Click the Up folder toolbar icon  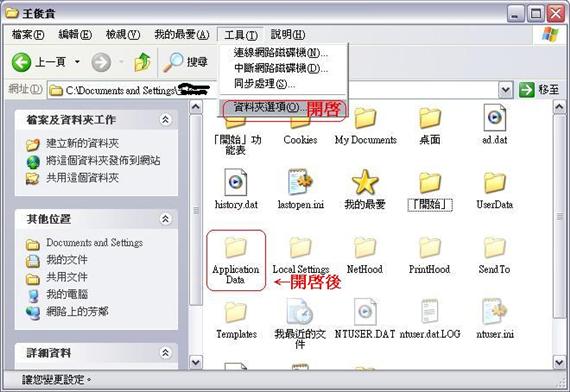[x=142, y=62]
